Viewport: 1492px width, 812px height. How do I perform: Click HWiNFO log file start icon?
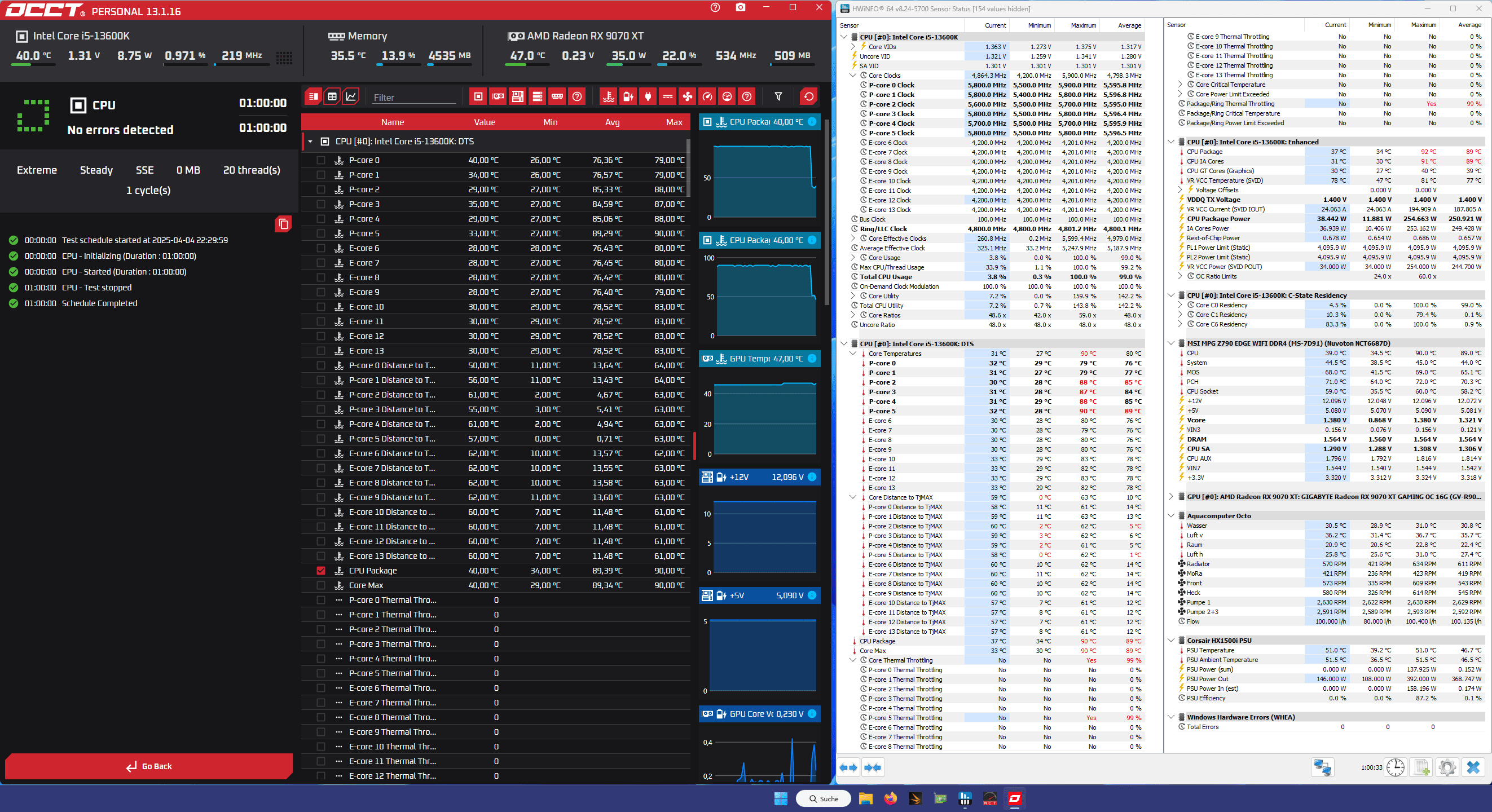pyautogui.click(x=1421, y=767)
